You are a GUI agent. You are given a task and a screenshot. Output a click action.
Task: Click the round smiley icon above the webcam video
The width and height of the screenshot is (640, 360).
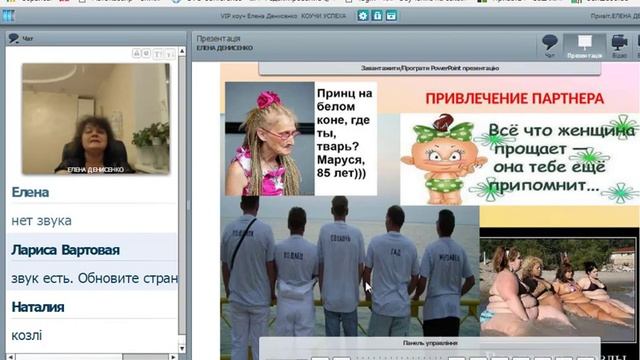point(146,53)
